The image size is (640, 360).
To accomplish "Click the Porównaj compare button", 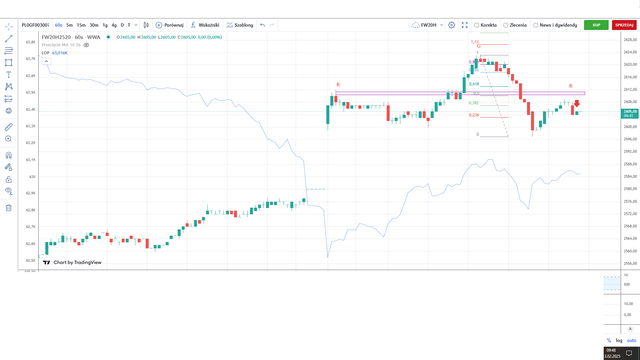I will [170, 25].
